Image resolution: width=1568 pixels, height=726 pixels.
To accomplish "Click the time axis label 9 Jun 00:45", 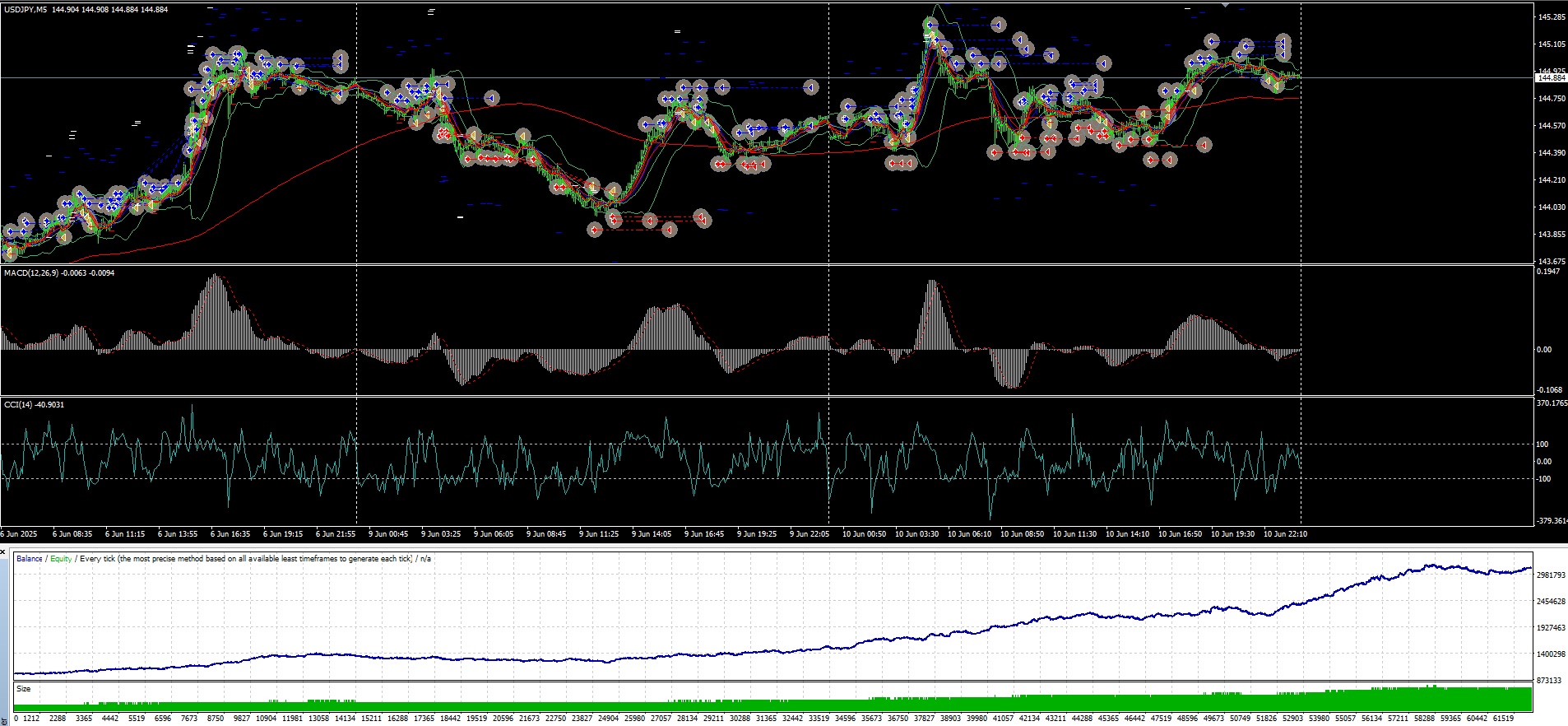I will [x=388, y=534].
